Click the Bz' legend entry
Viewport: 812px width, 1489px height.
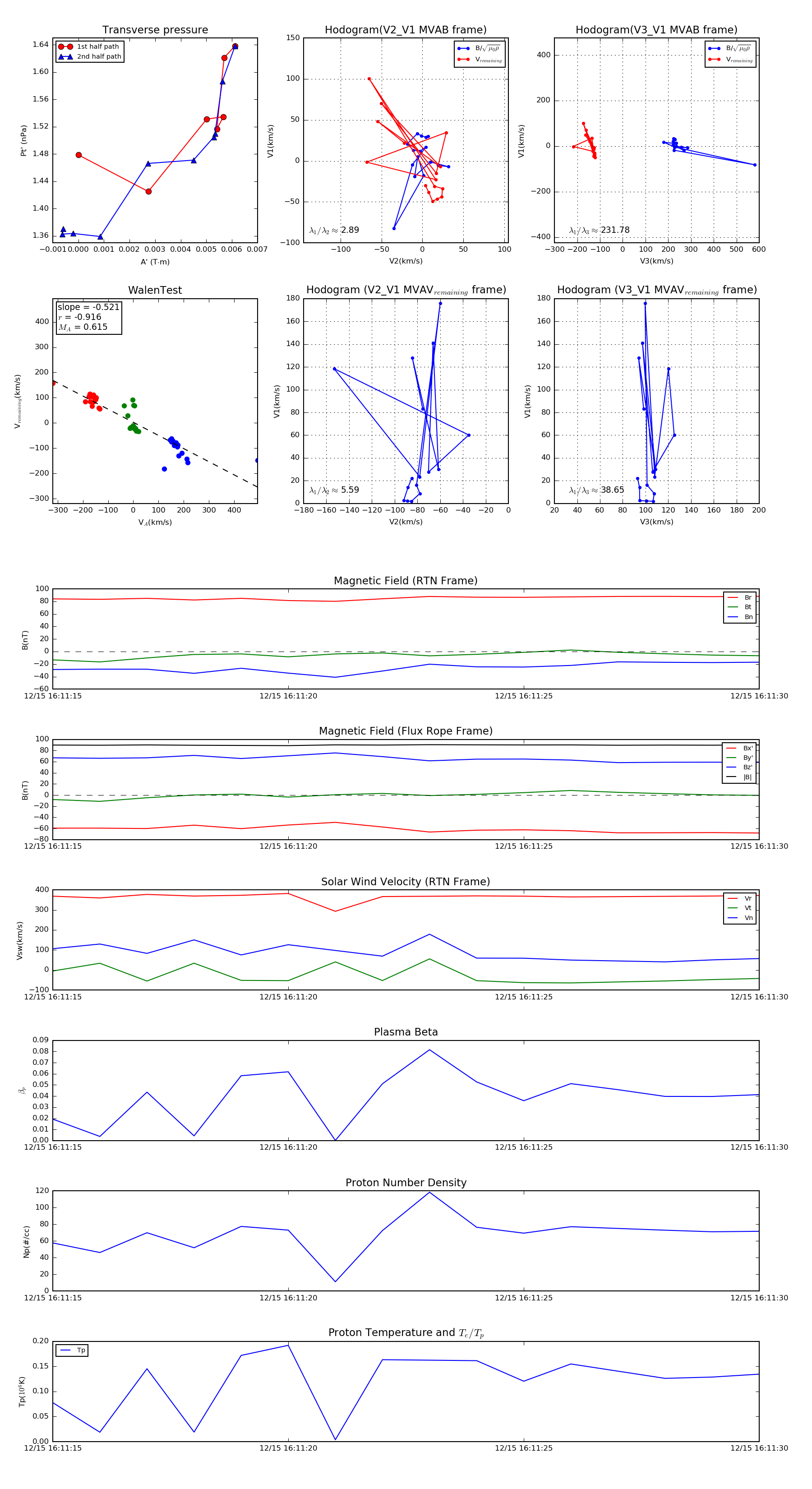tap(739, 767)
